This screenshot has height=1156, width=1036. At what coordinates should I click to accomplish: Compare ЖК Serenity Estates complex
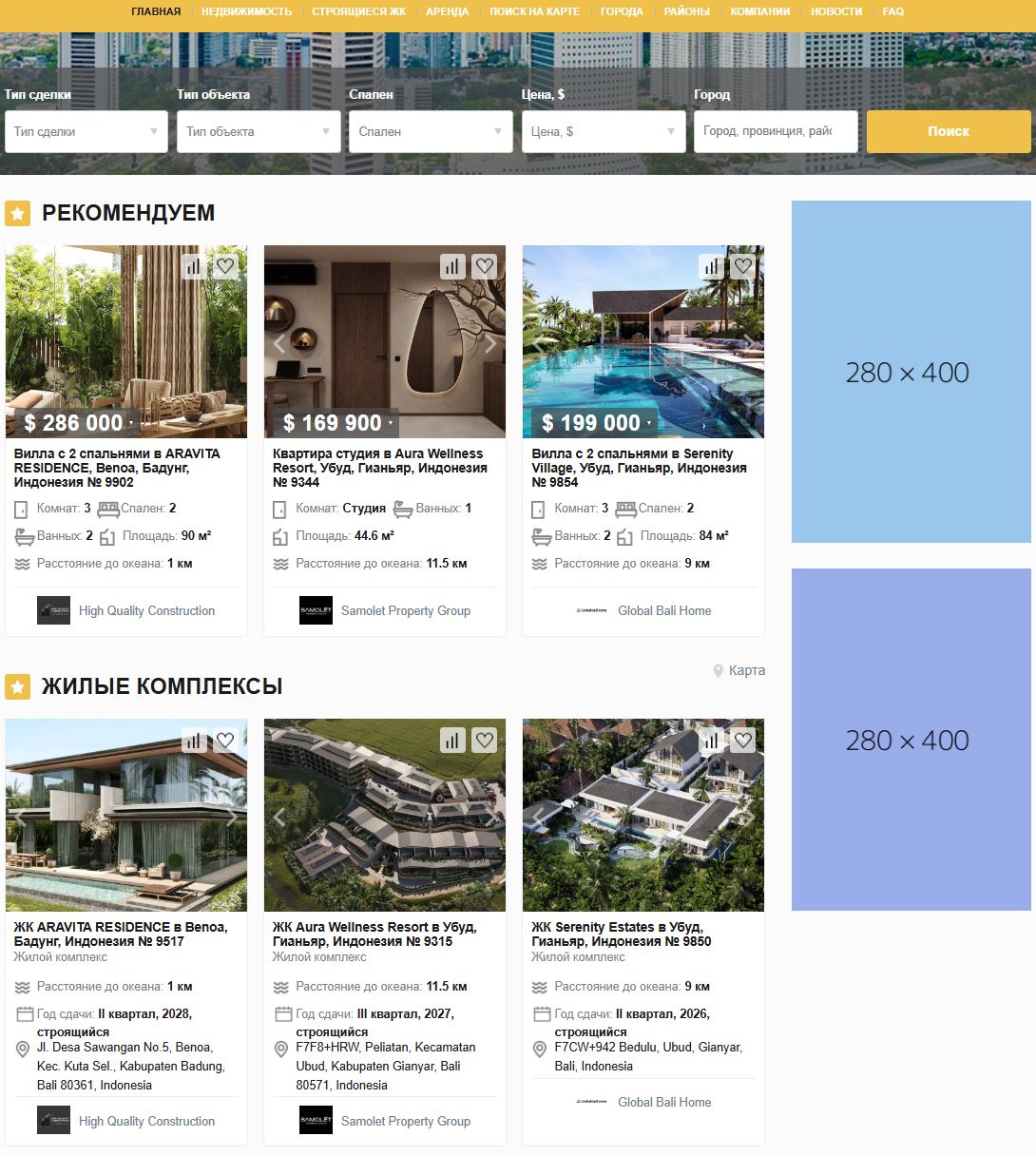pyautogui.click(x=711, y=740)
